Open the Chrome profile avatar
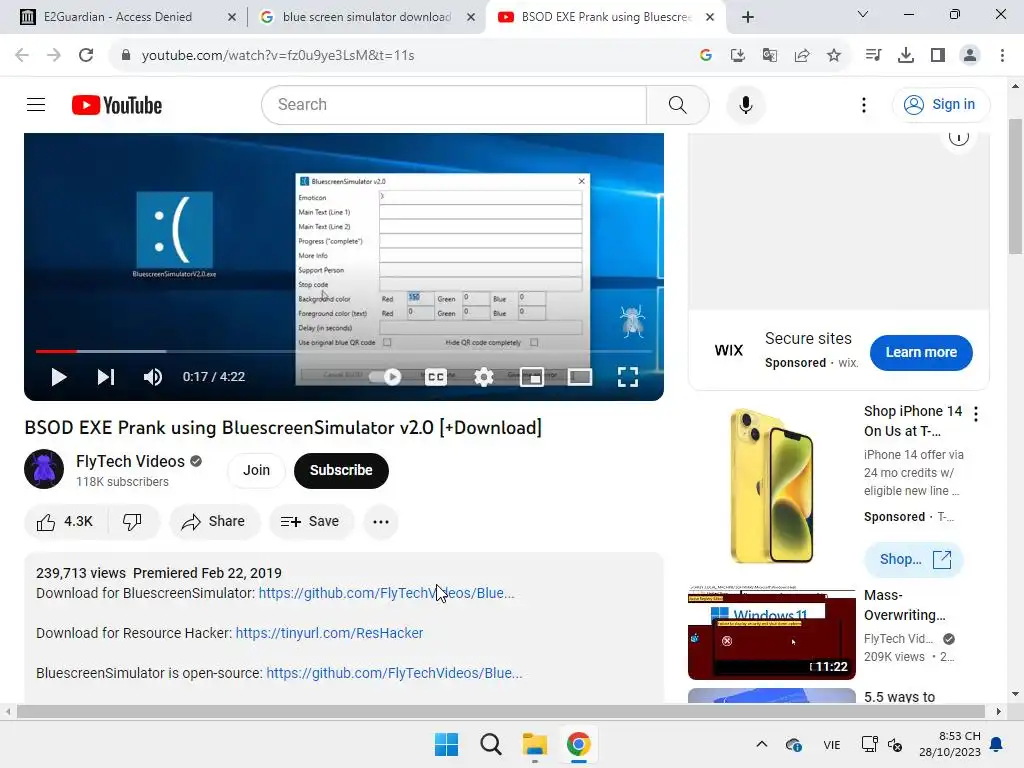The height and width of the screenshot is (768, 1024). click(970, 56)
